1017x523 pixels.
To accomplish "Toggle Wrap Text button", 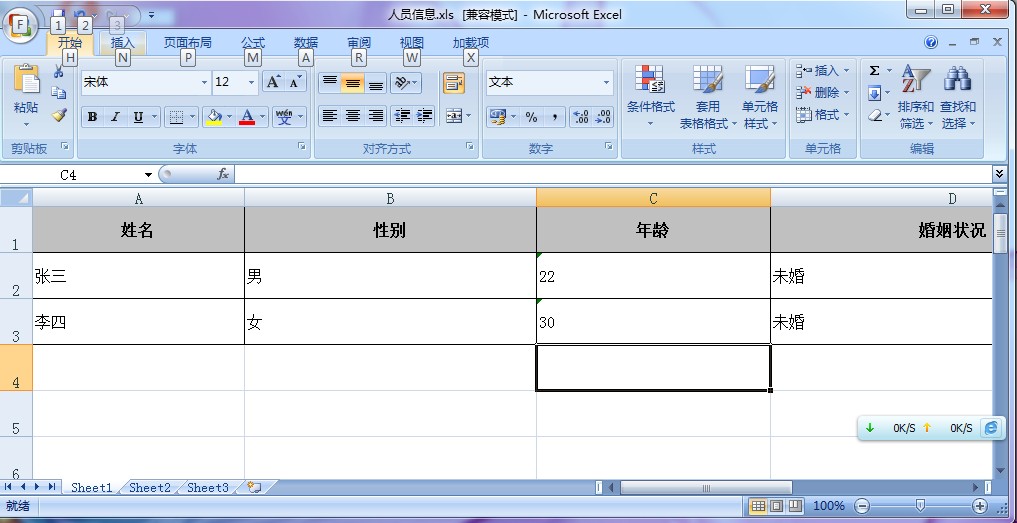I will point(454,82).
